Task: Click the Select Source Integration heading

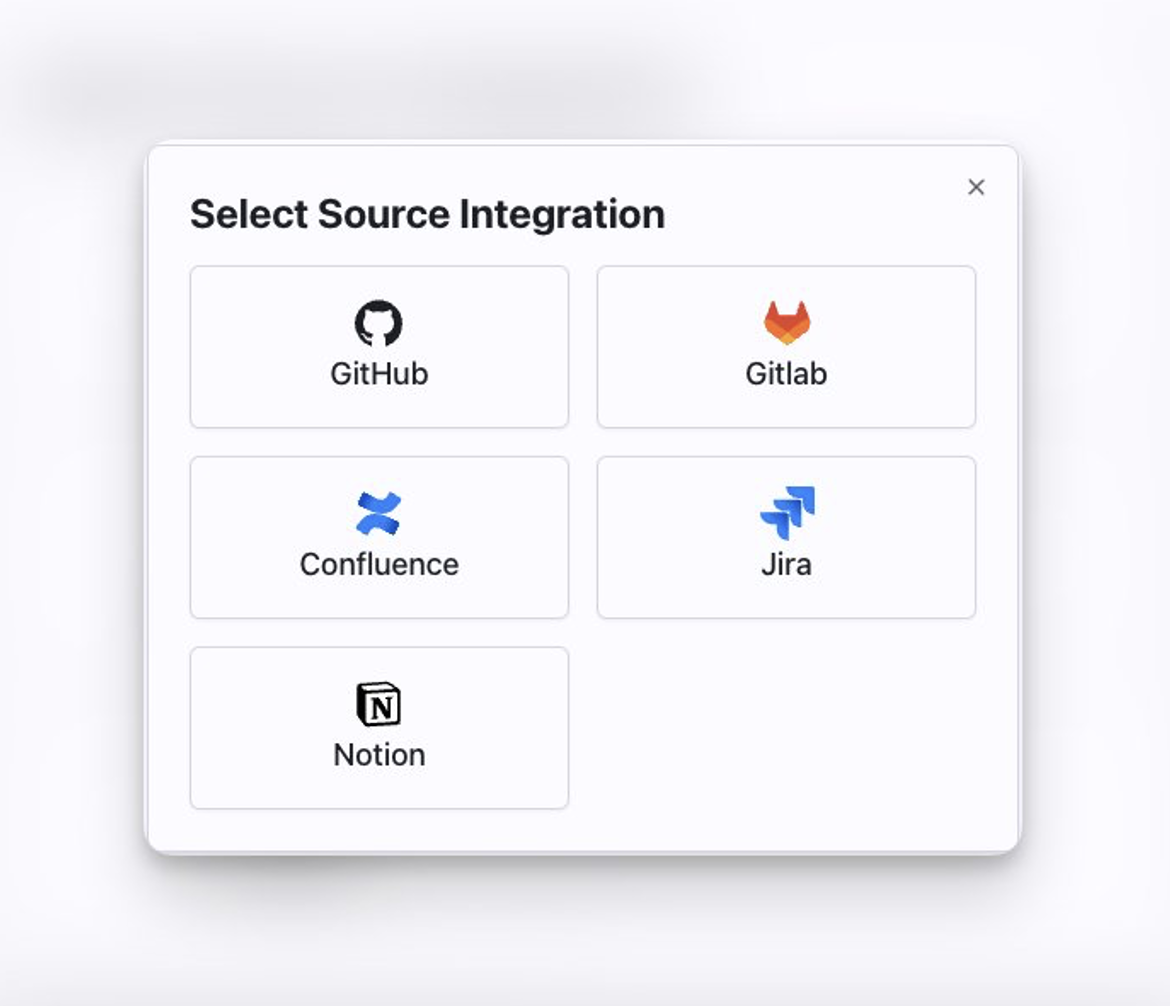Action: [x=428, y=215]
